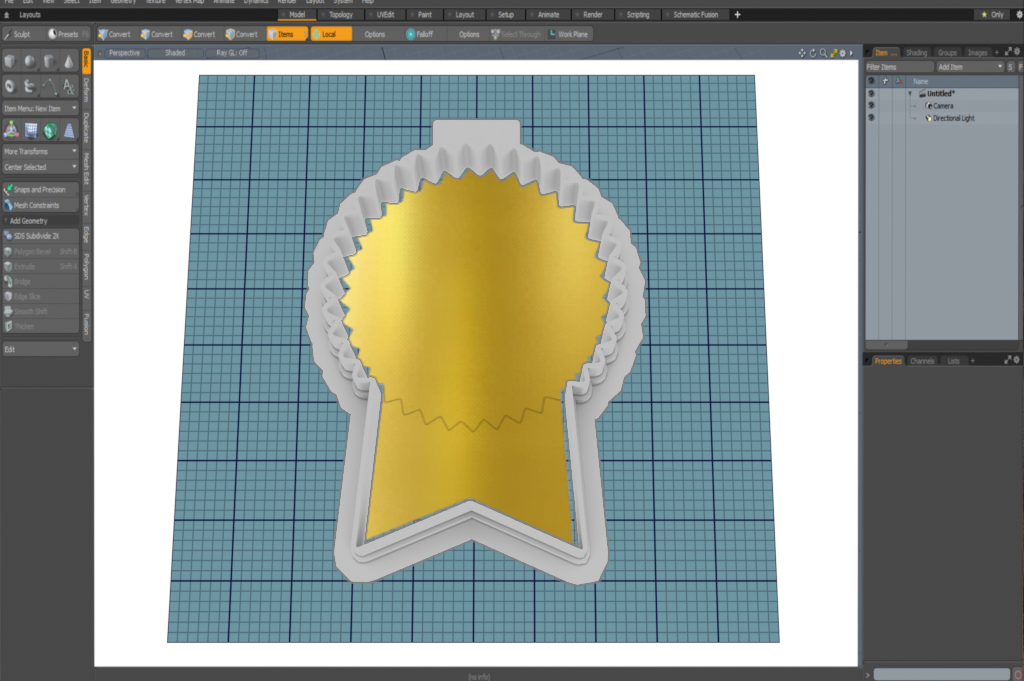Click the Layouts home icon
Viewport: 1024px width, 681px height.
click(7, 14)
